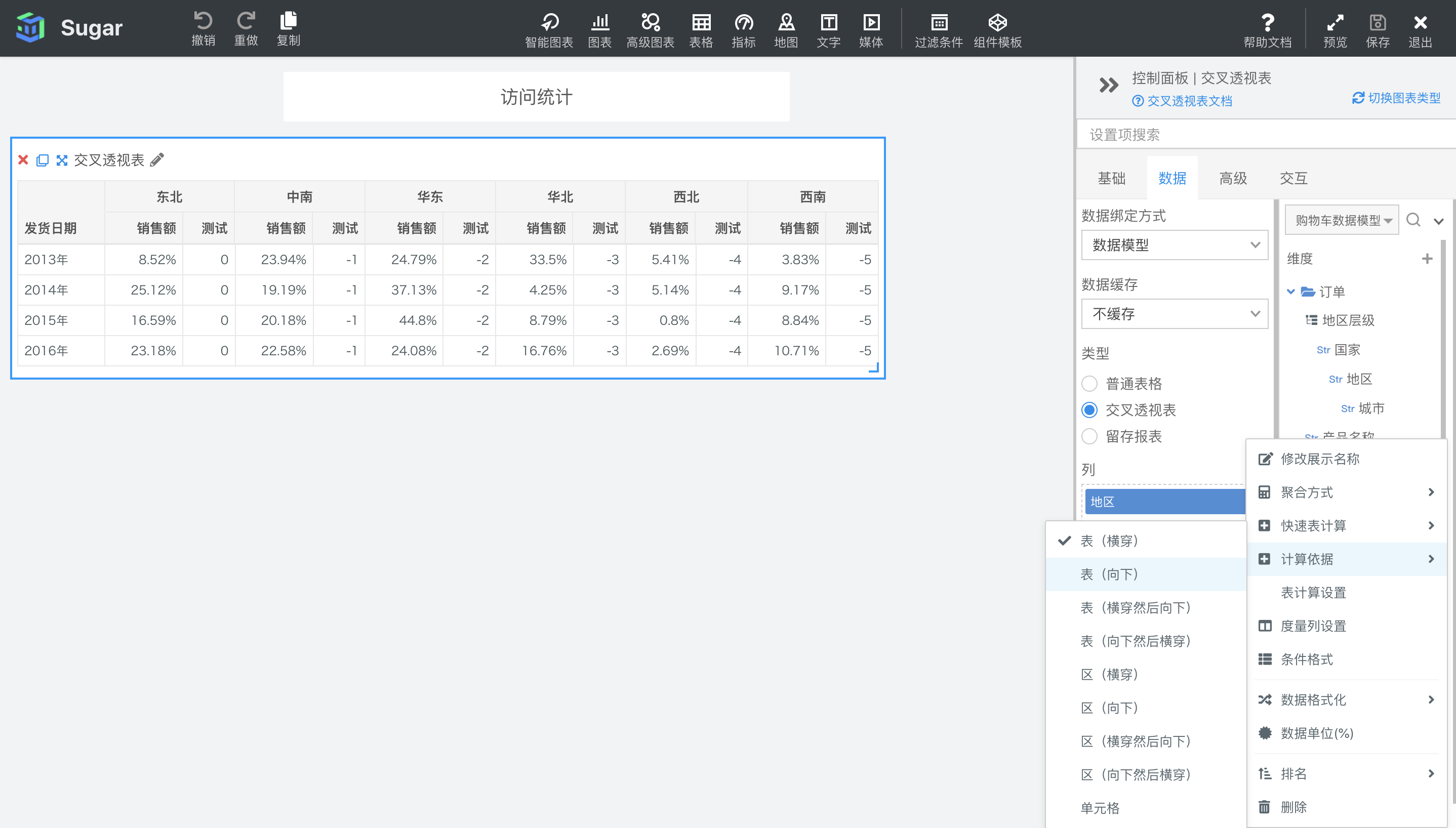Switch to the 高级 tab
This screenshot has width=1456, height=828.
coord(1233,179)
